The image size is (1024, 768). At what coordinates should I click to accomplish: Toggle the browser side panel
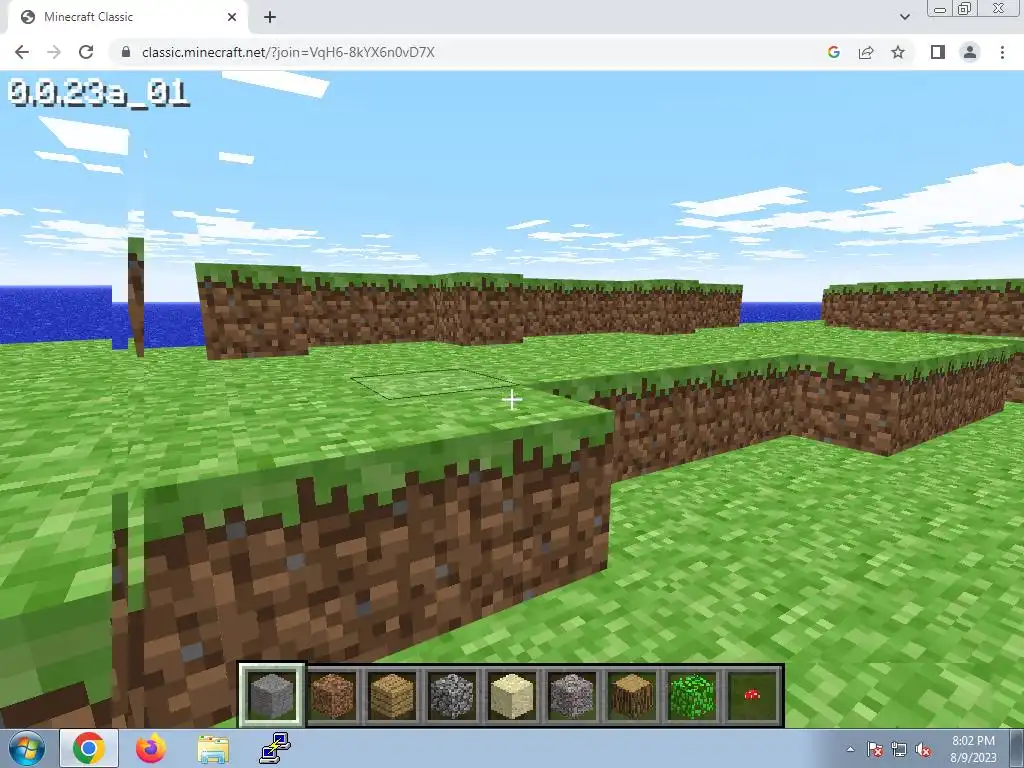(938, 52)
